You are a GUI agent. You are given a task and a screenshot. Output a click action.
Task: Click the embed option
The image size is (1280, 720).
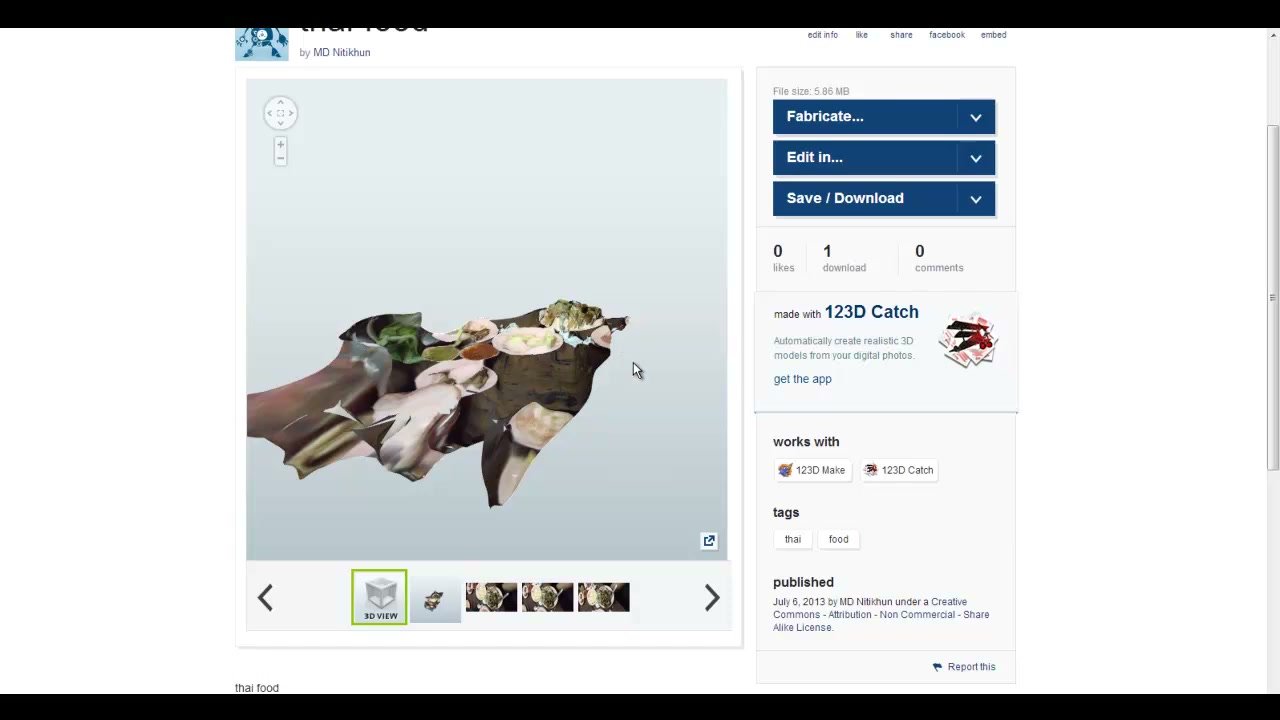point(993,35)
